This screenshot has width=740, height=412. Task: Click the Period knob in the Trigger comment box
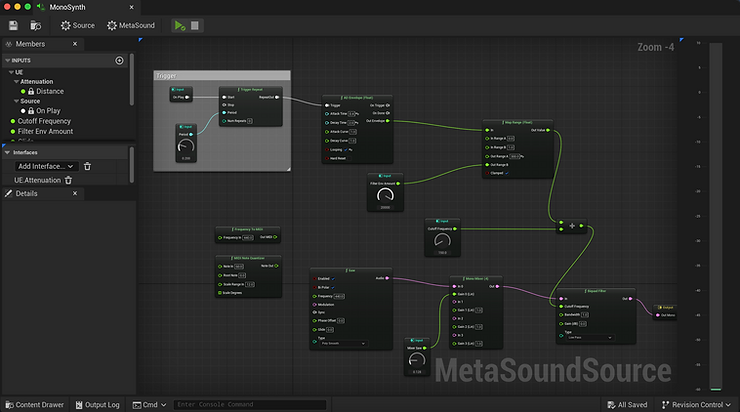click(186, 147)
